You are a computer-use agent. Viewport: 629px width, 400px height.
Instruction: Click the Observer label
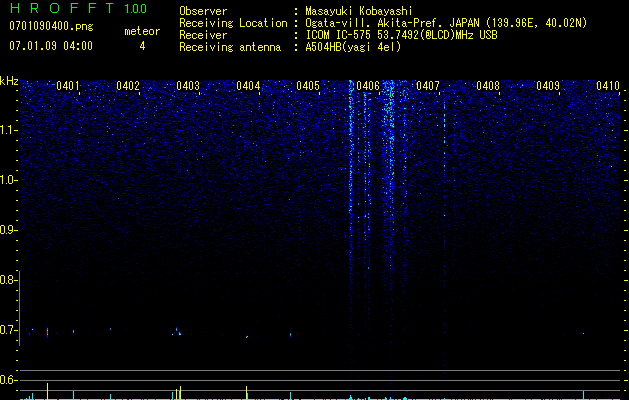203,11
